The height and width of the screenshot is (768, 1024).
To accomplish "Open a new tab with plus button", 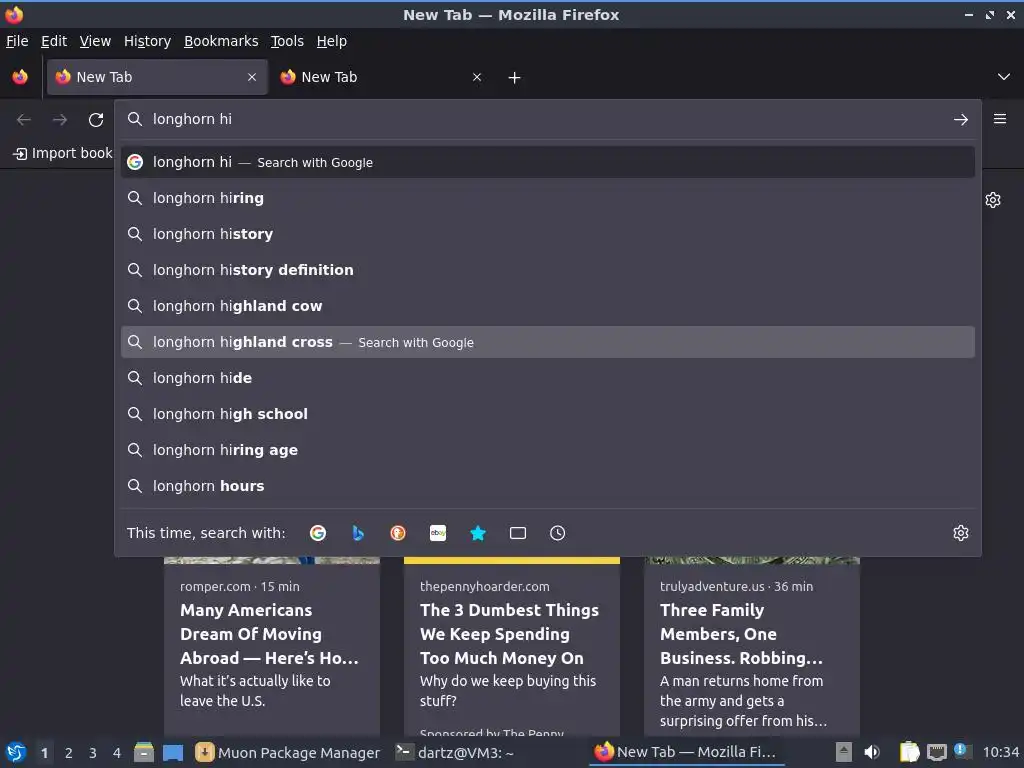I will [515, 78].
